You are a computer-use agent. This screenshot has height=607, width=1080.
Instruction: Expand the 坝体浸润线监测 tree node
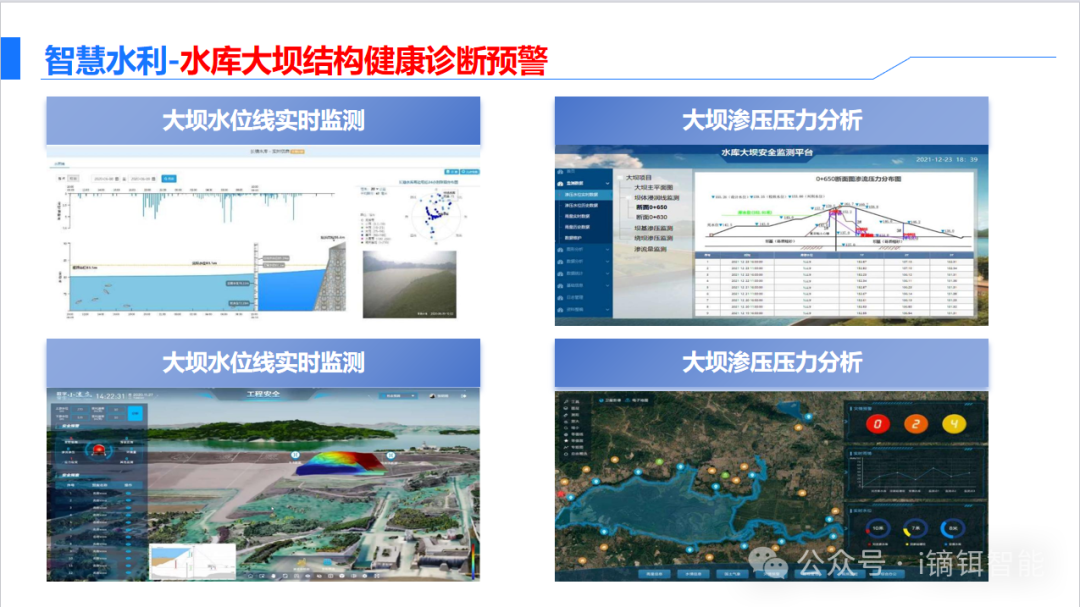click(656, 198)
